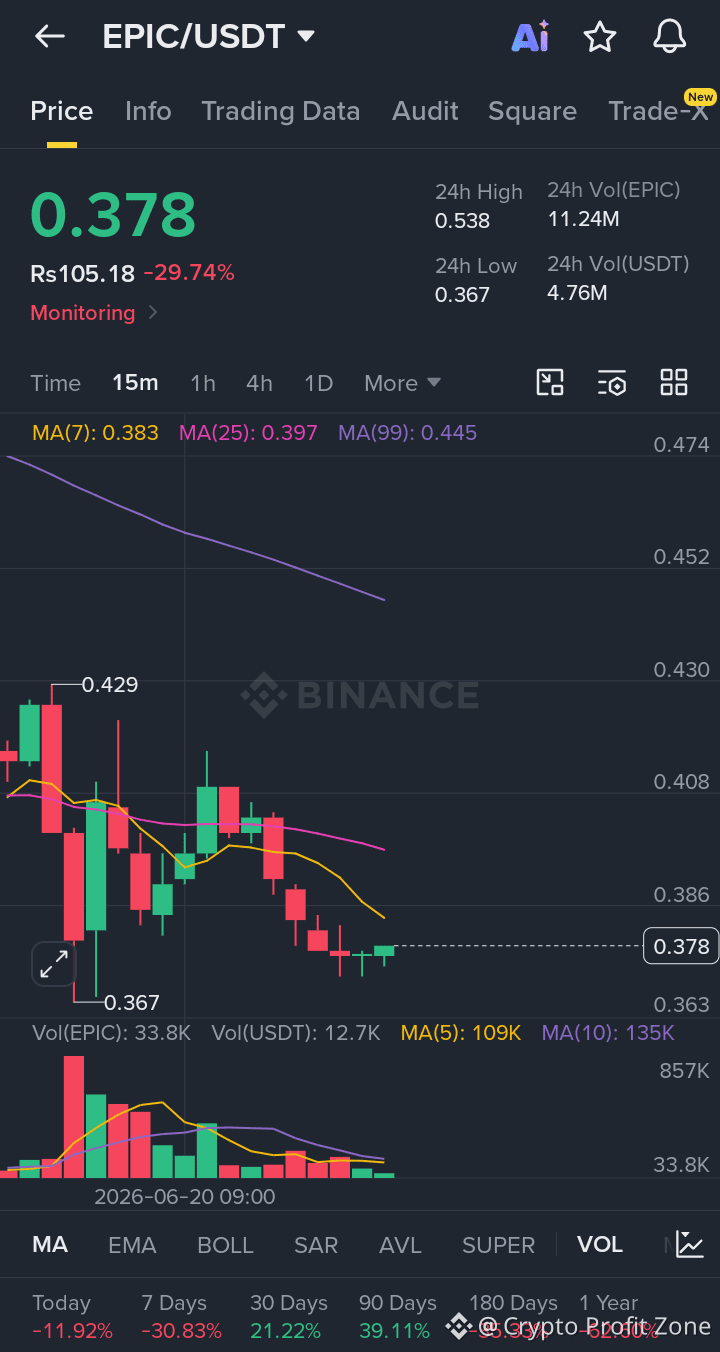720x1352 pixels.
Task: Tap the current price 0.378 label on axis
Action: click(x=681, y=946)
